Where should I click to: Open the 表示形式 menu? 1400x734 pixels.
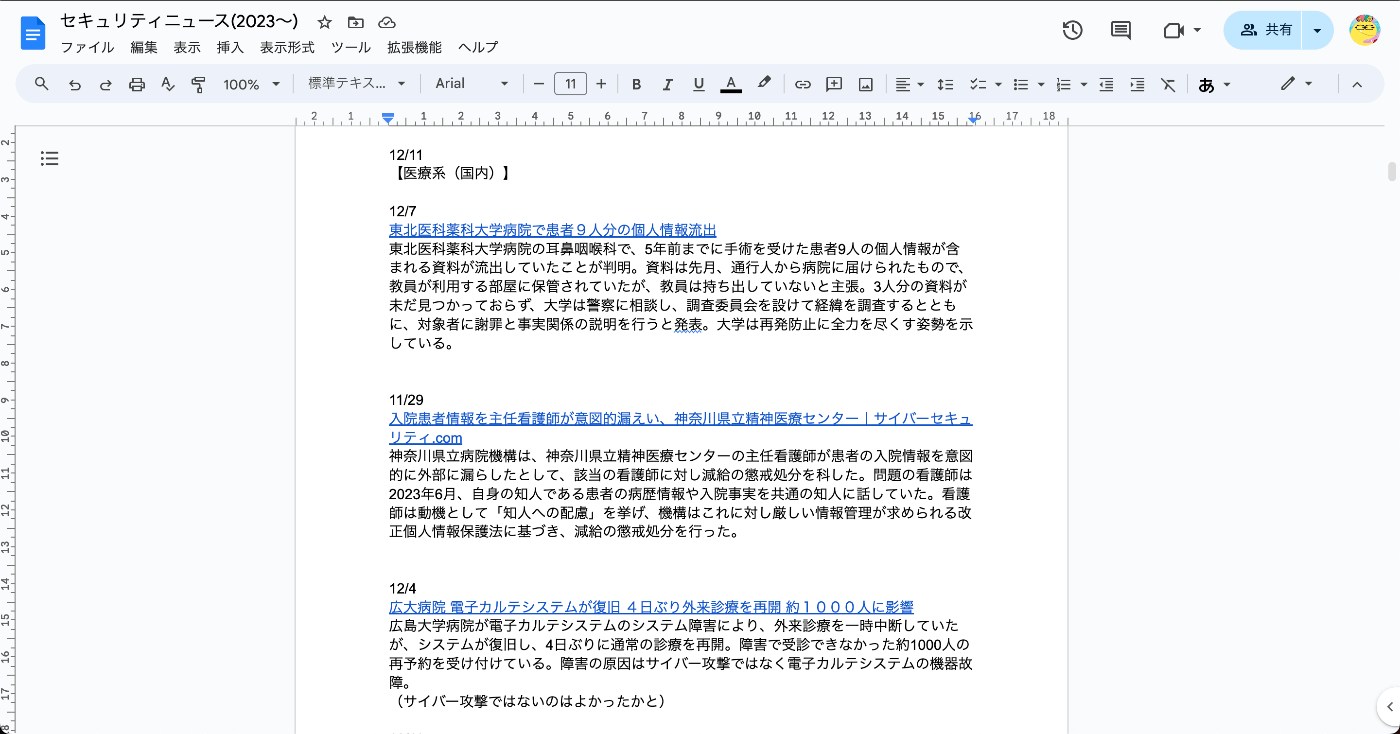point(287,47)
